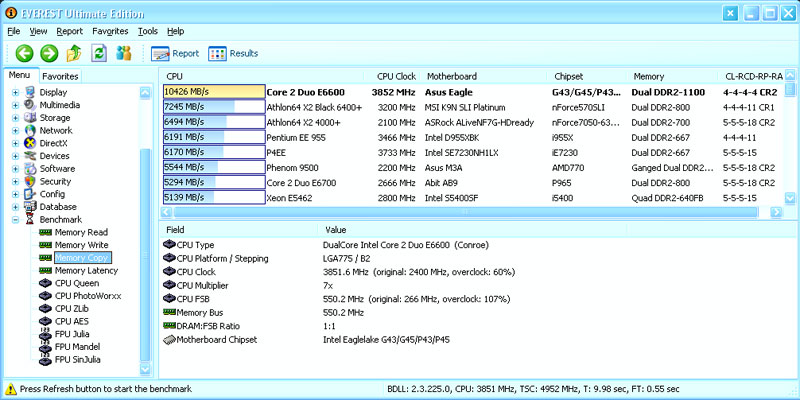Click the Storage drive icon
The width and height of the screenshot is (800, 400).
31,118
